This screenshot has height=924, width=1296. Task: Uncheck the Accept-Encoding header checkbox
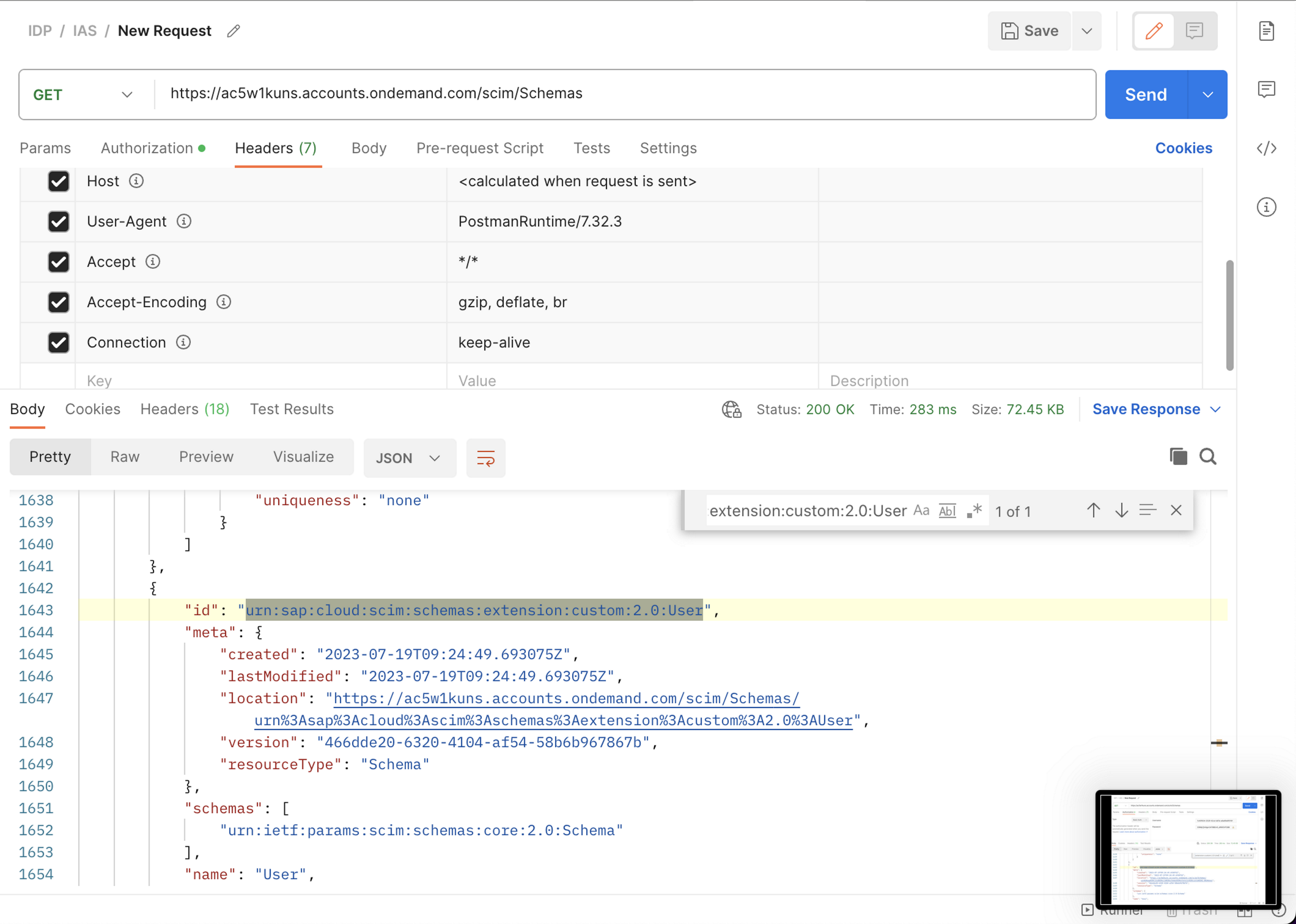59,302
